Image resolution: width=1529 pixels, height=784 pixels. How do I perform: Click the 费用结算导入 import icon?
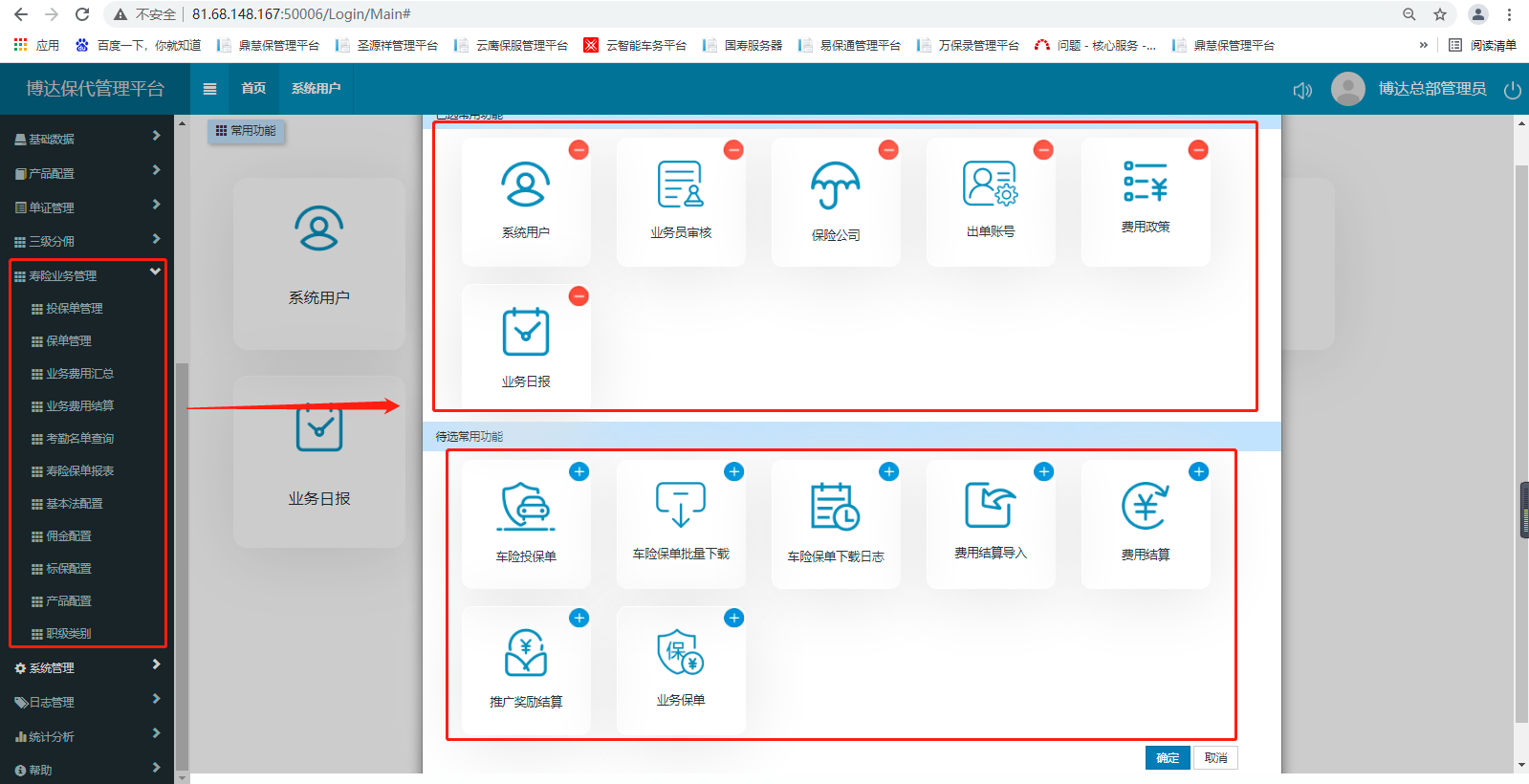[x=991, y=505]
